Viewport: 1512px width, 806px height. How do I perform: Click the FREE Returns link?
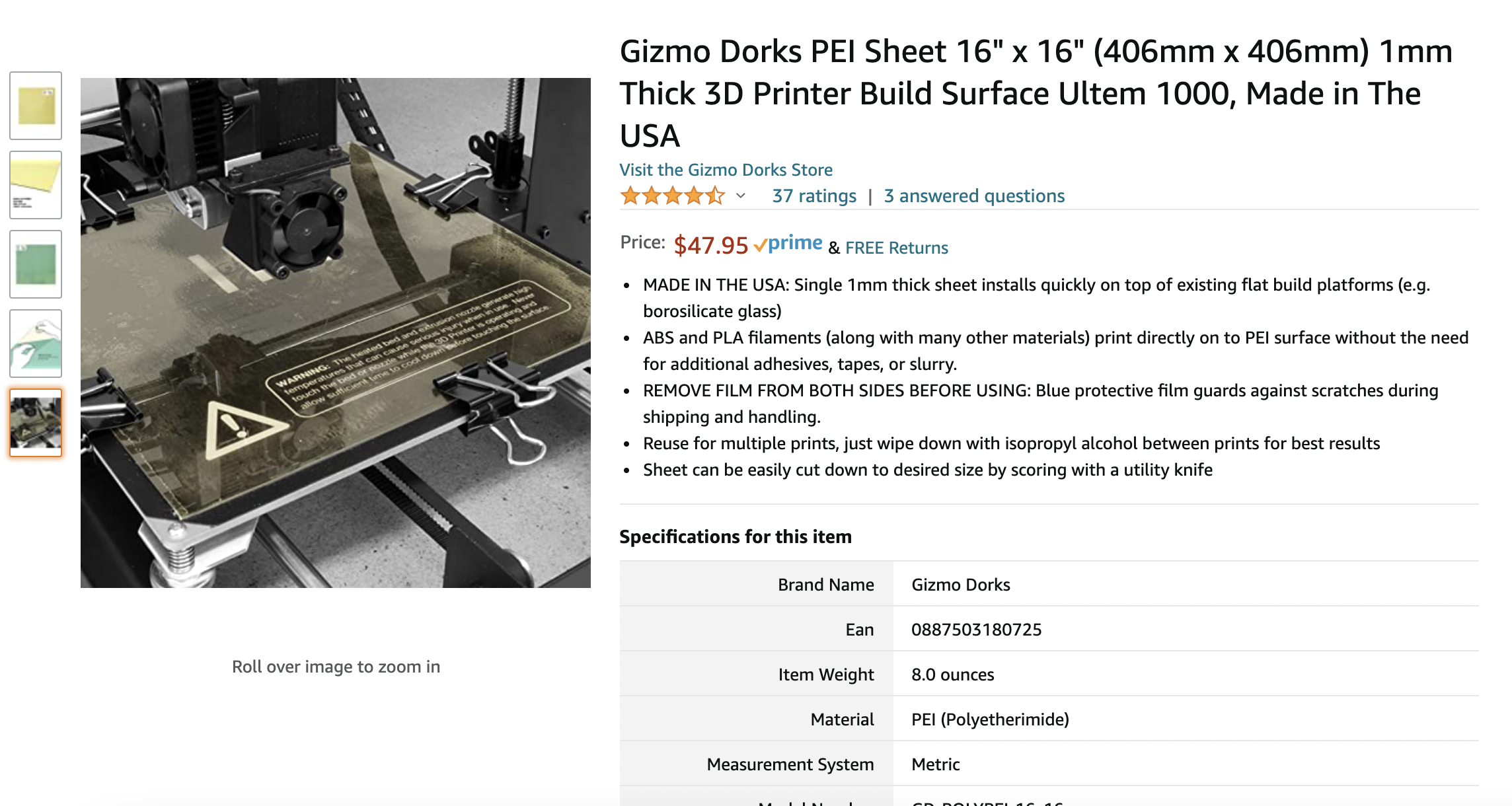[896, 248]
